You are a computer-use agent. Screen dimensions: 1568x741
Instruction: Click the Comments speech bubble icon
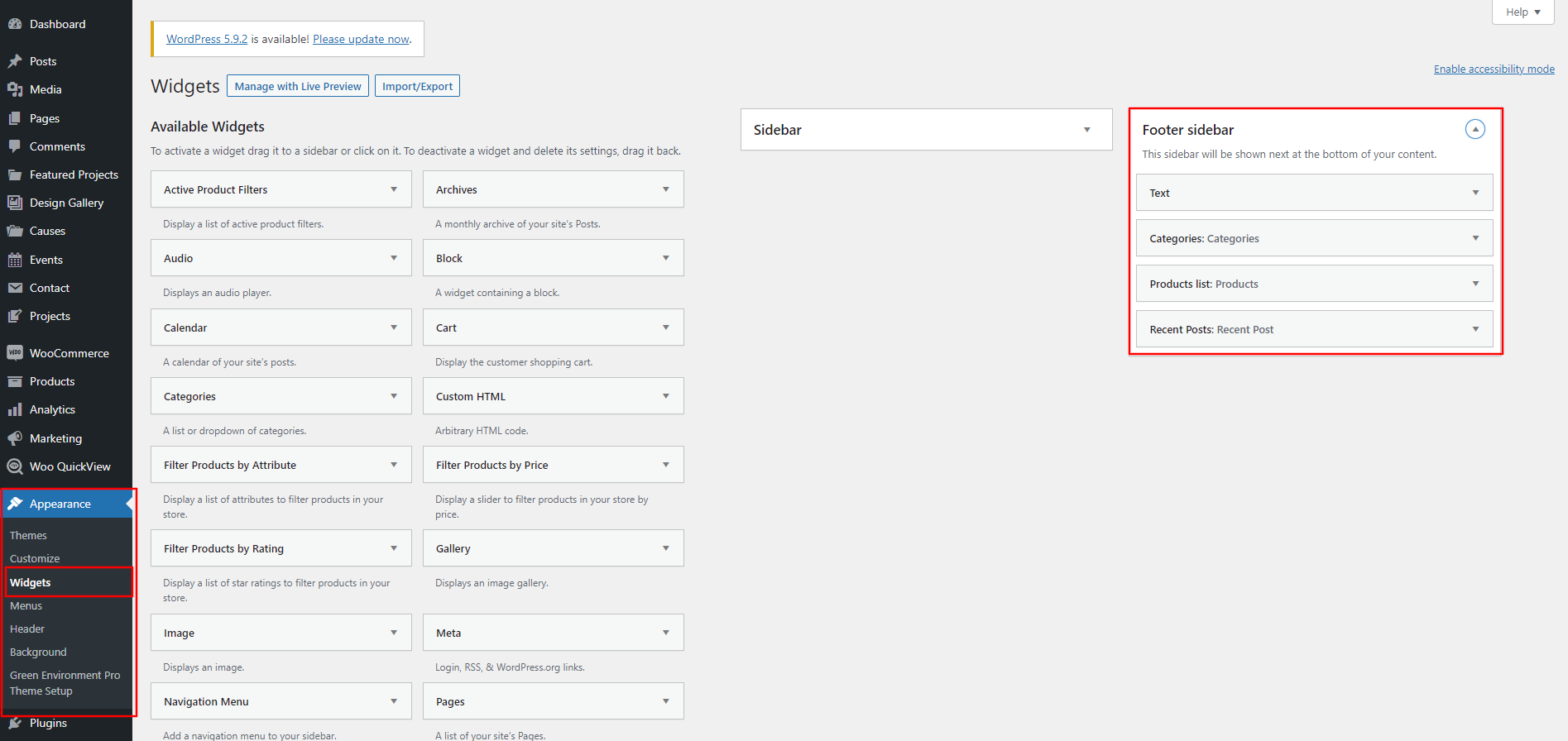pyautogui.click(x=15, y=146)
